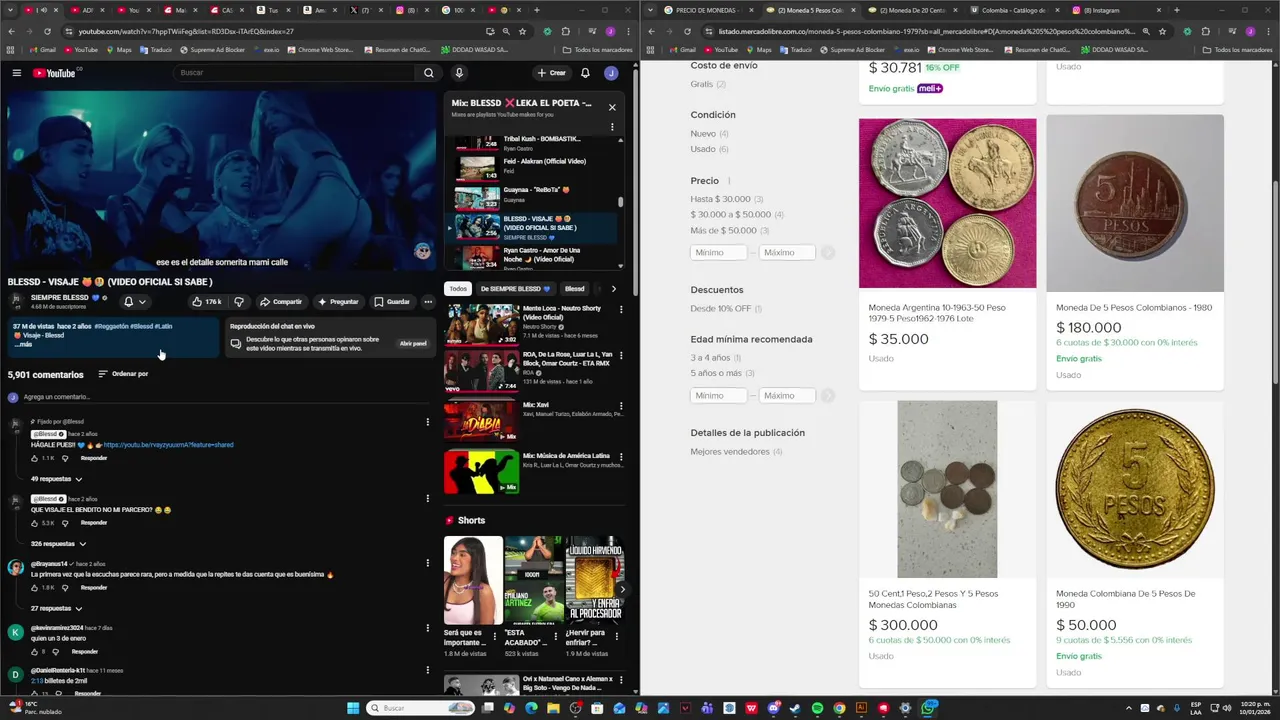Click the Máximo price input field
The image size is (1280, 720).
coord(787,253)
